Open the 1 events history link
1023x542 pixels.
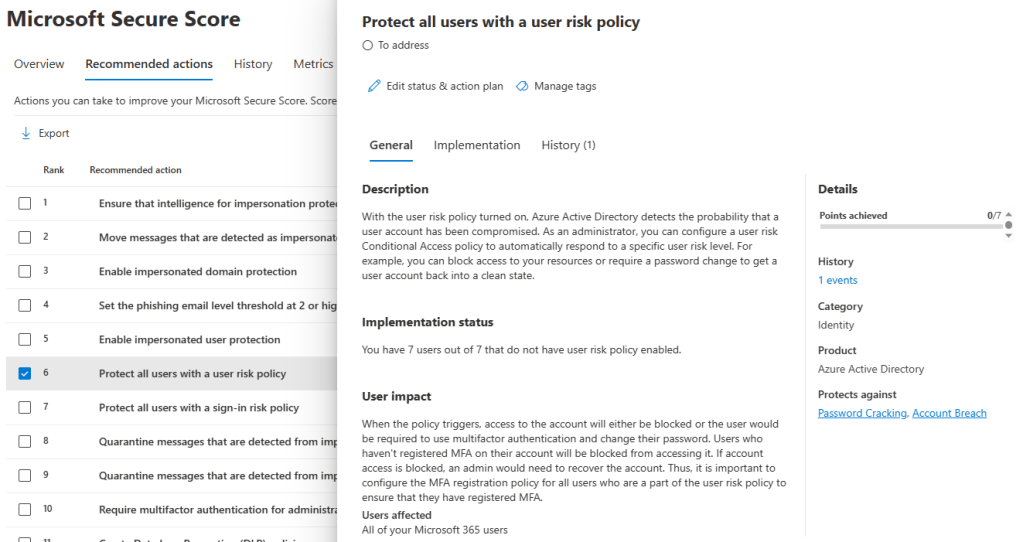[x=837, y=280]
